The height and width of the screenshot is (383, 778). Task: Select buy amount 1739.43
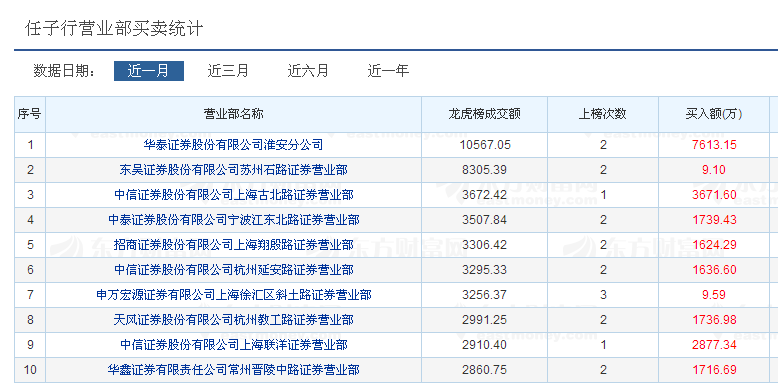click(x=714, y=220)
